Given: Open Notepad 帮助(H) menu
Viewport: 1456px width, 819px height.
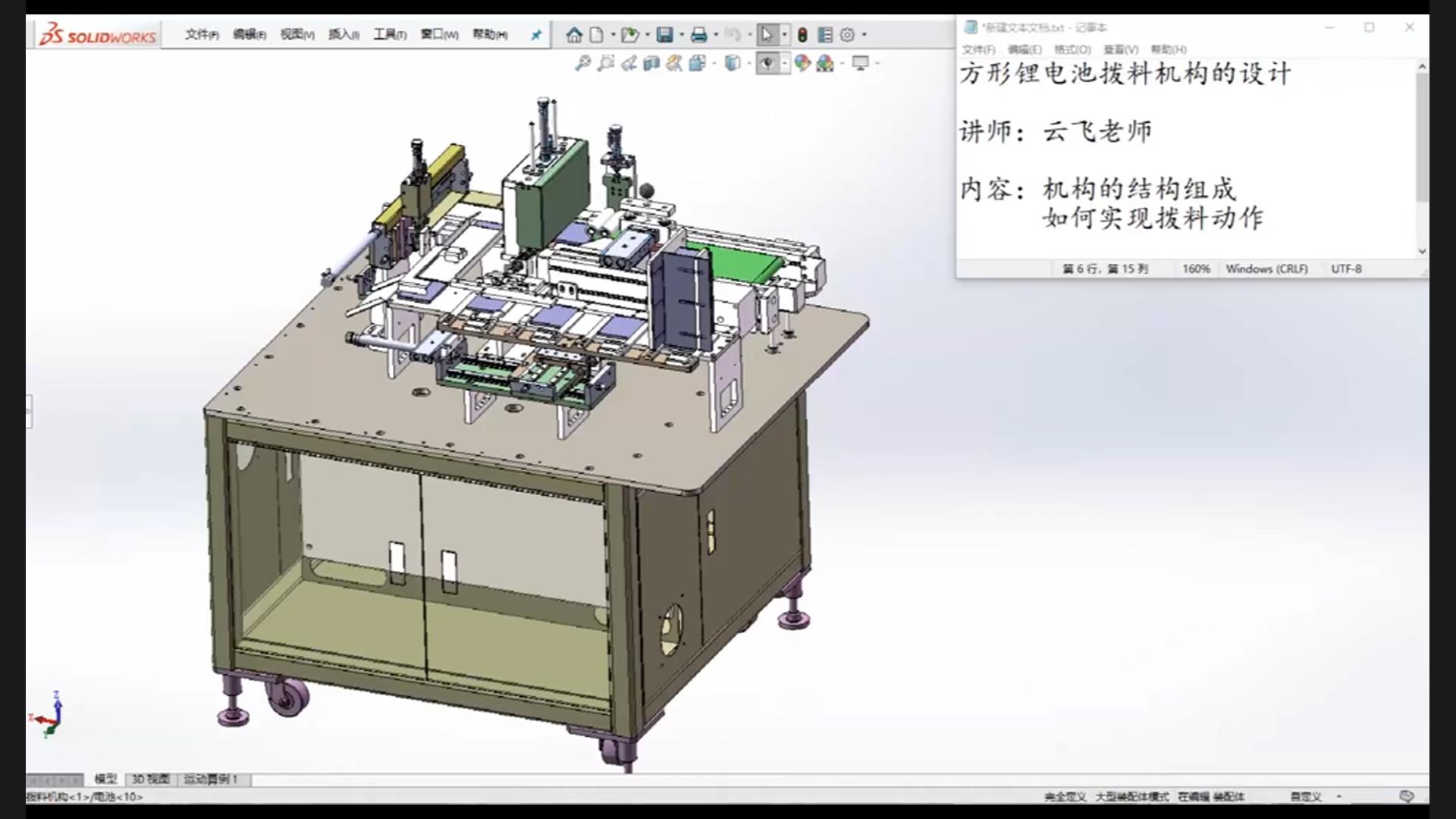Looking at the screenshot, I should [1169, 49].
